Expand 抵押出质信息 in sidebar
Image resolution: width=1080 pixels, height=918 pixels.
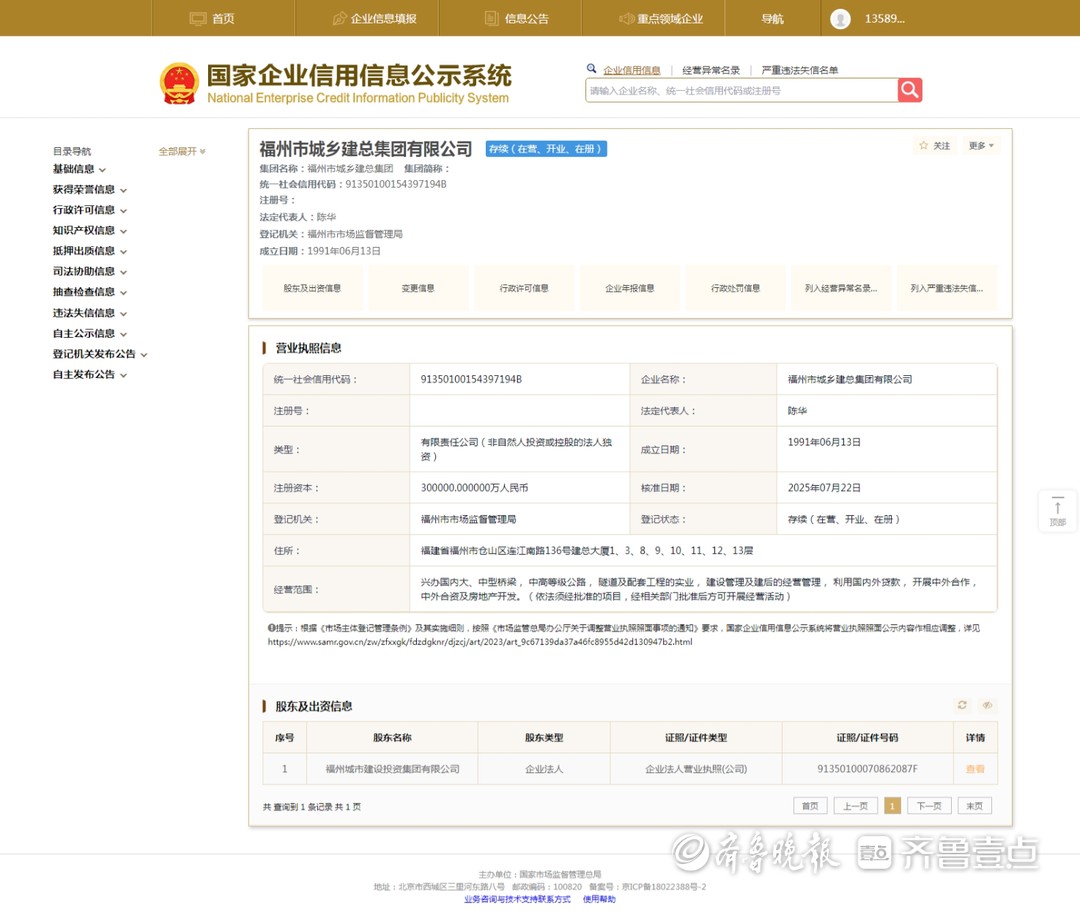tap(90, 251)
